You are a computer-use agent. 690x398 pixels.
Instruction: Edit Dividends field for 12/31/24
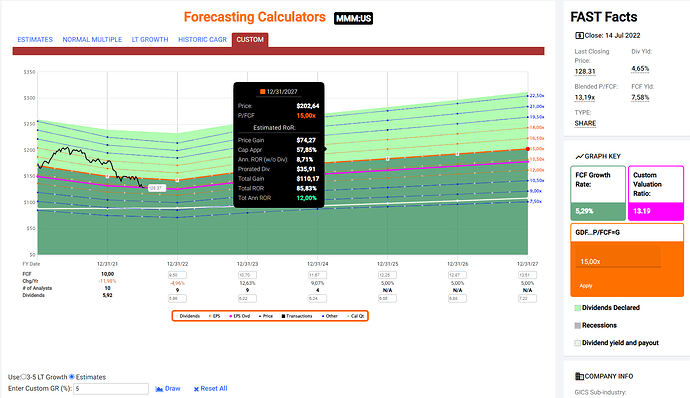point(317,298)
